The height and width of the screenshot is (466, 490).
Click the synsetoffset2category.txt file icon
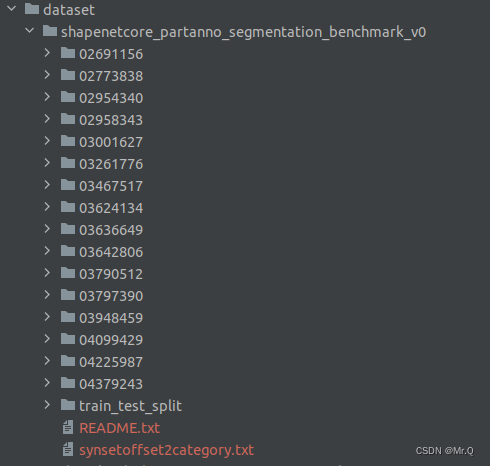(68, 449)
